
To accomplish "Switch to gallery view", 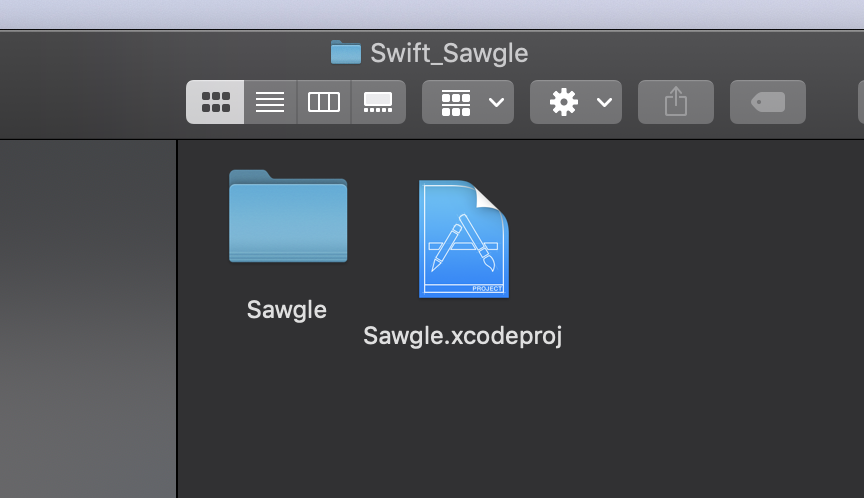I will tap(378, 102).
